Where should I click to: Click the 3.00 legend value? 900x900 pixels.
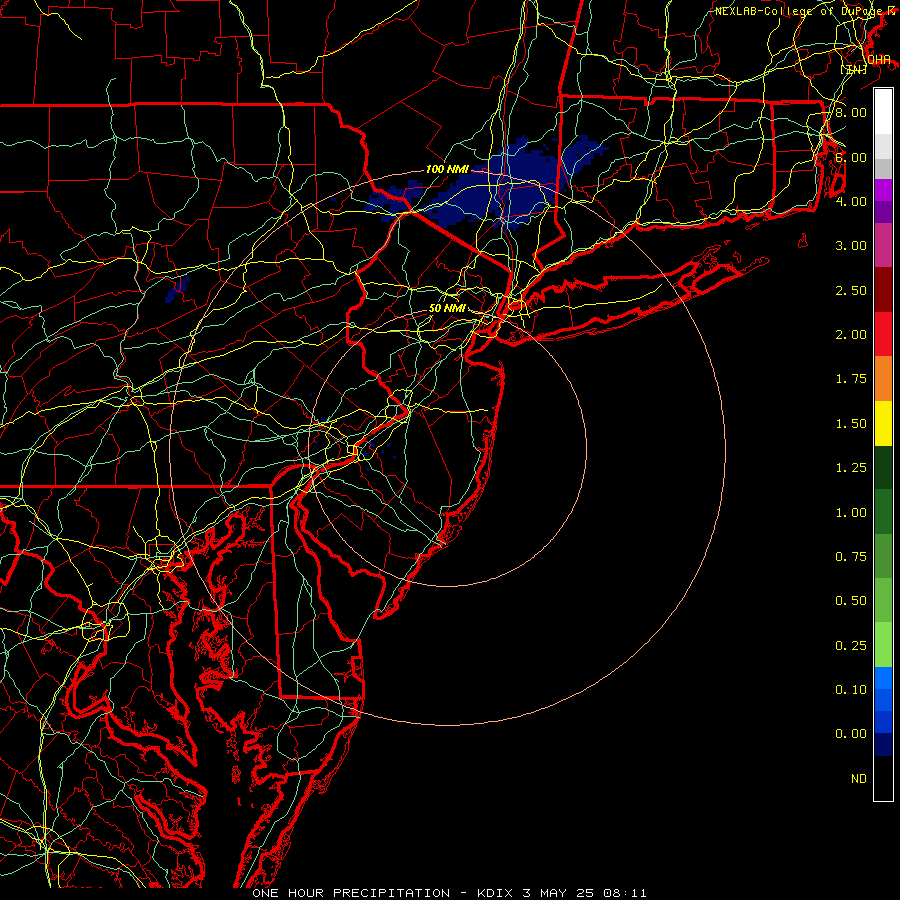(x=851, y=246)
